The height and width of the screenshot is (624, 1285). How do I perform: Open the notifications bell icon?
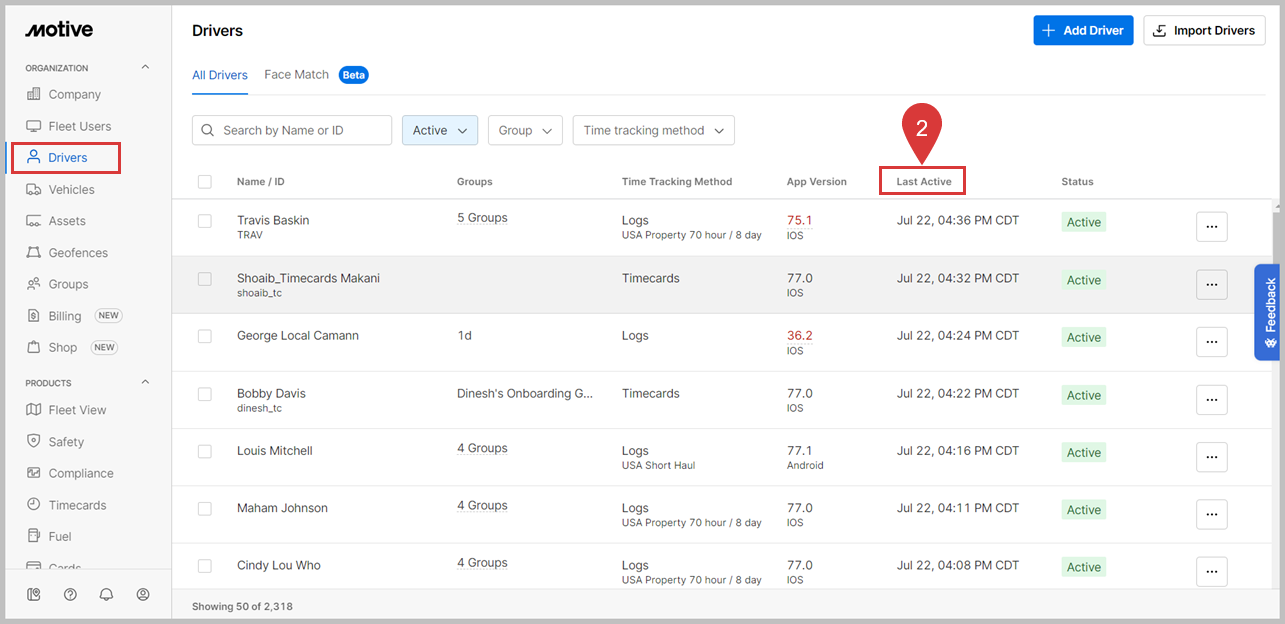pyautogui.click(x=106, y=594)
